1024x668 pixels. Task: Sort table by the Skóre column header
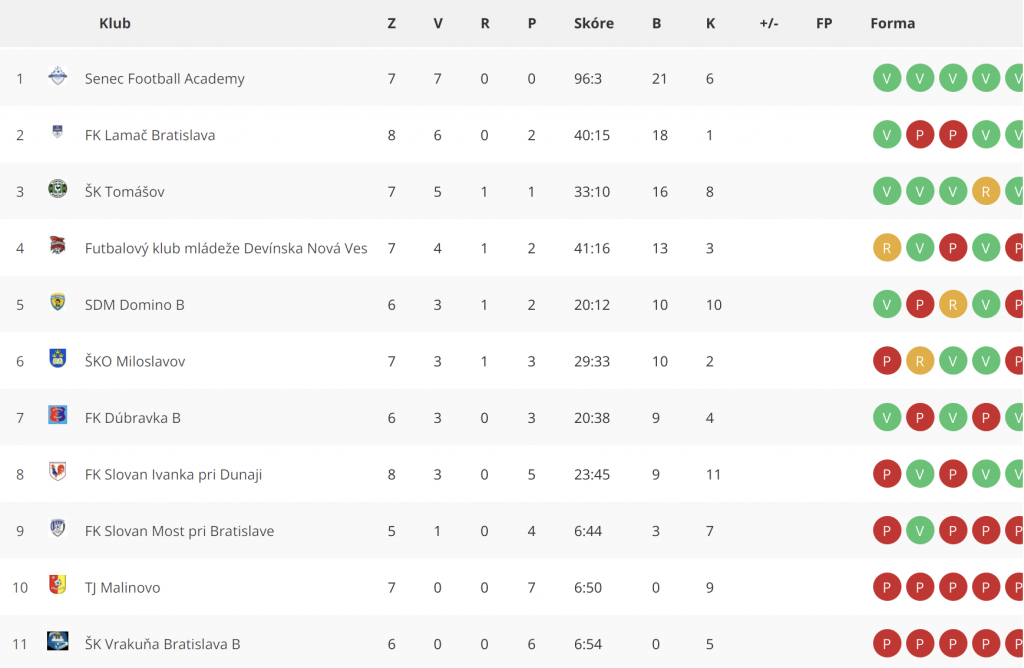click(x=594, y=24)
